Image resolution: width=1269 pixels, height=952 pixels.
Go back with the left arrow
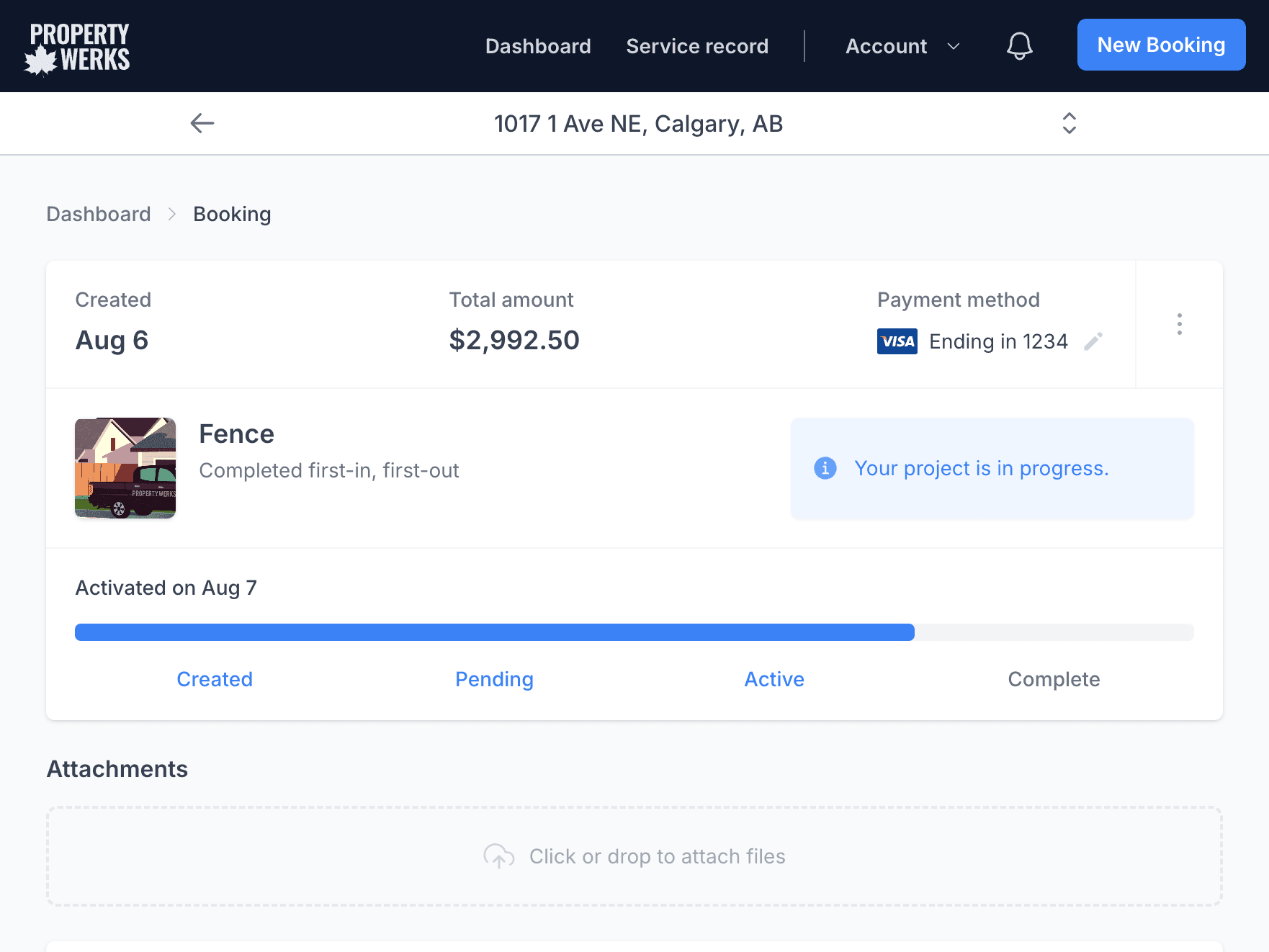[202, 123]
